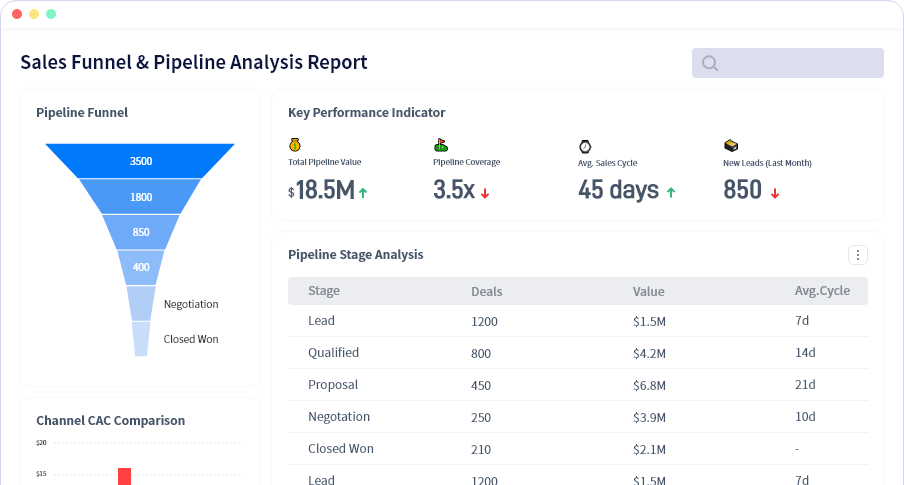
Task: Click red down arrow beside 850
Action: [x=775, y=192]
